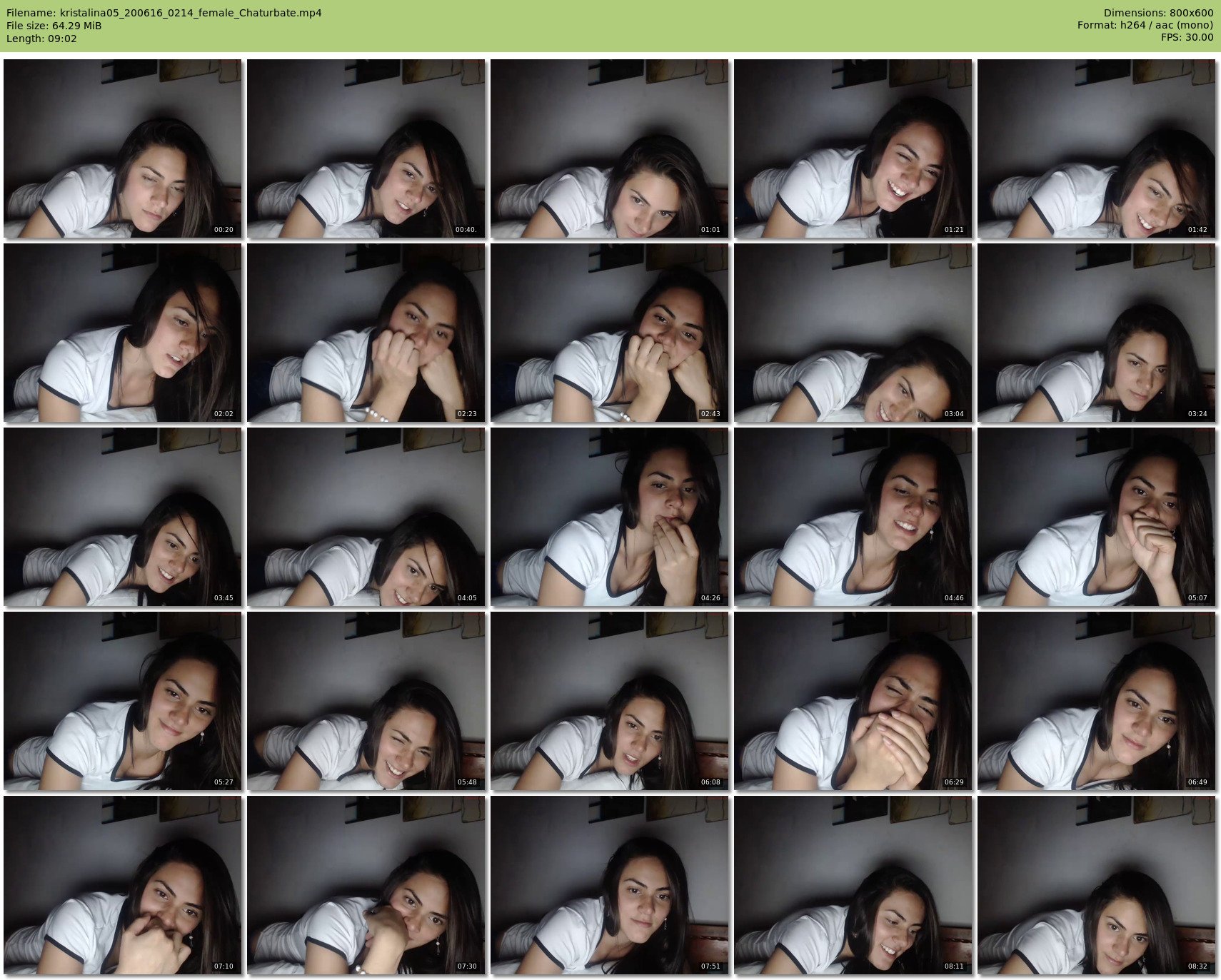Open the 02:02 thumbnail
The height and width of the screenshot is (980, 1221).
(x=122, y=333)
